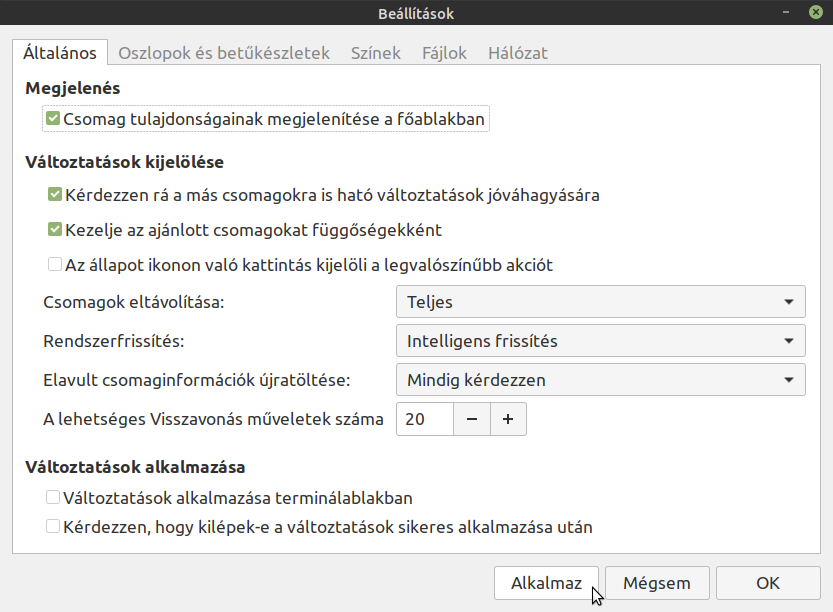Open the Hálózat tab

[518, 53]
